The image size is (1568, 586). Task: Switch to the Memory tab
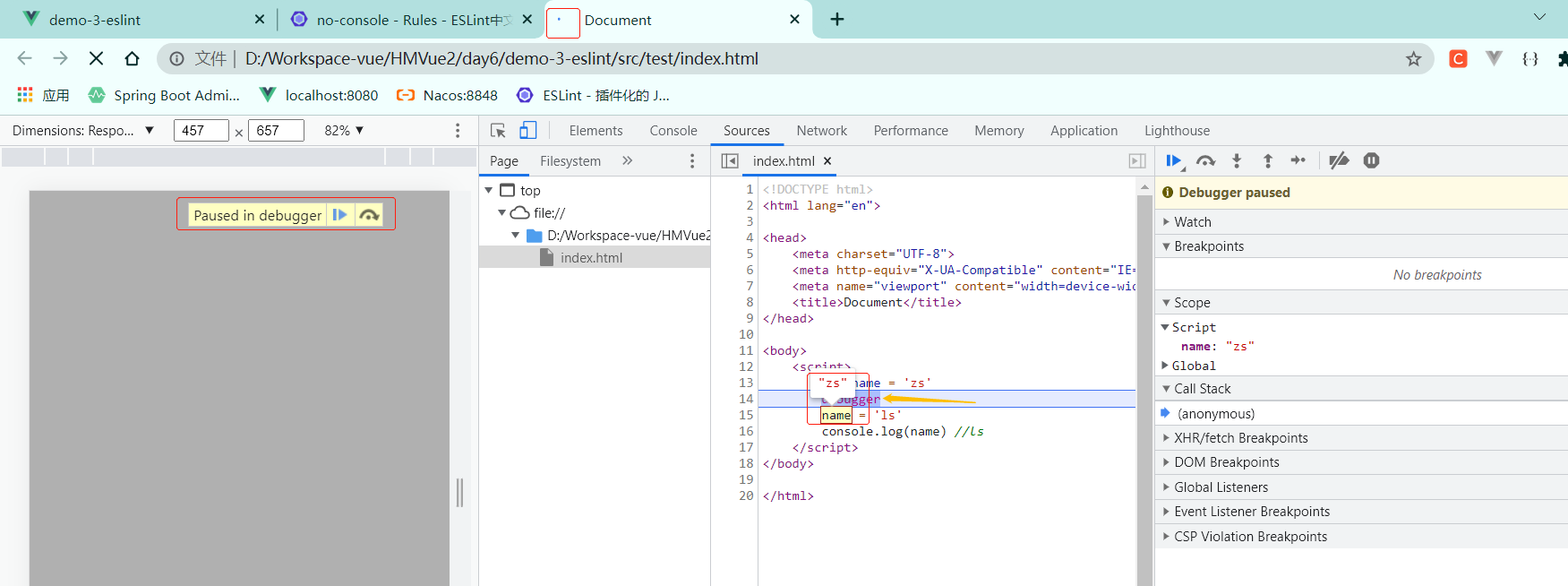(x=999, y=131)
